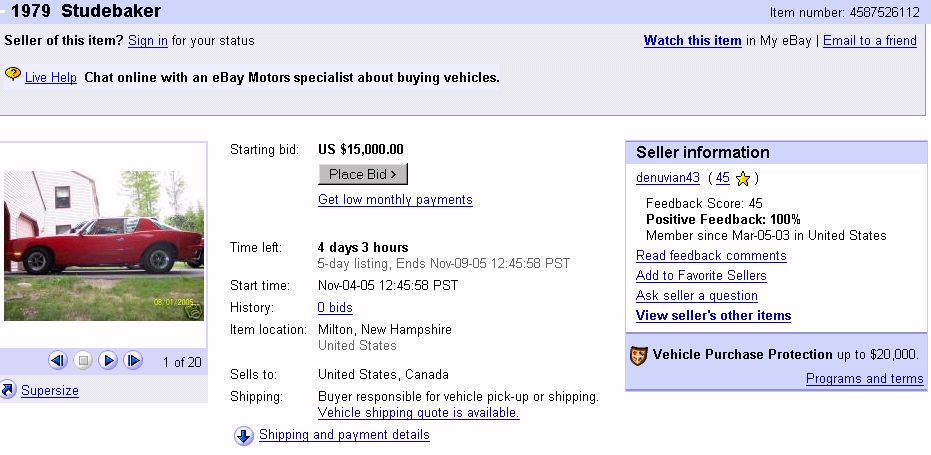Go to the previous photo in slideshow
Screen dimensions: 931x455
58,361
